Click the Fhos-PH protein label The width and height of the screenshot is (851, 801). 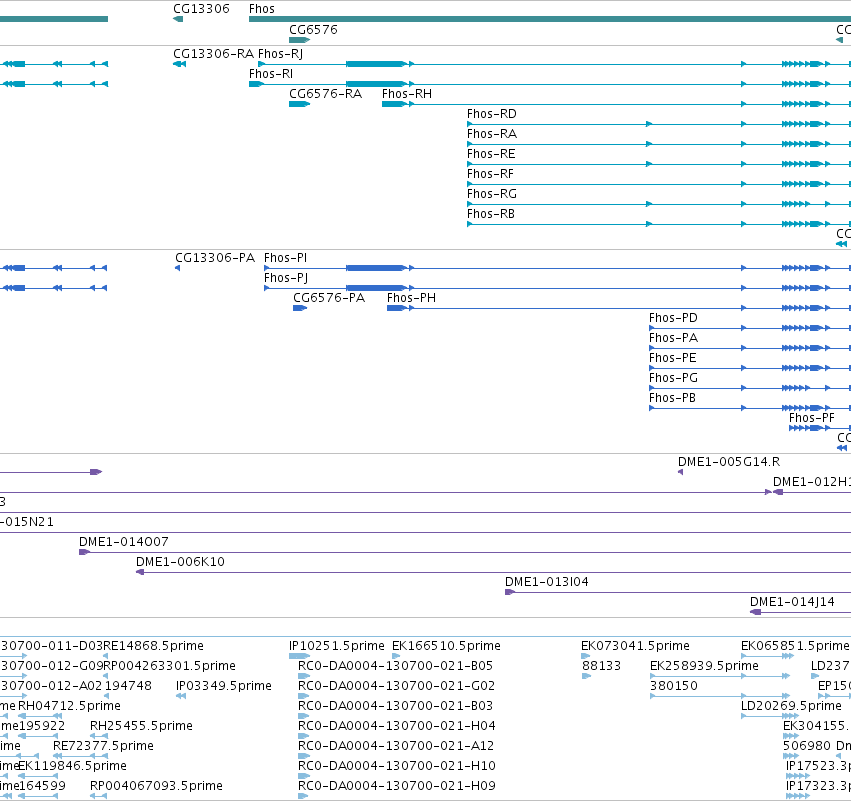click(x=411, y=298)
